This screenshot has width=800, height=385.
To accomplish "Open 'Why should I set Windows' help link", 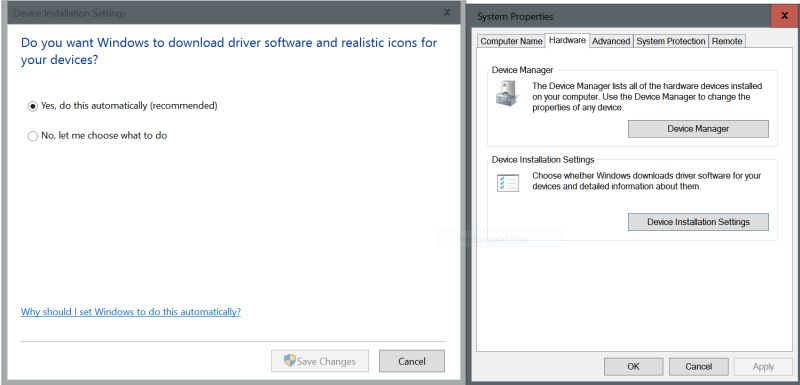I will [131, 312].
